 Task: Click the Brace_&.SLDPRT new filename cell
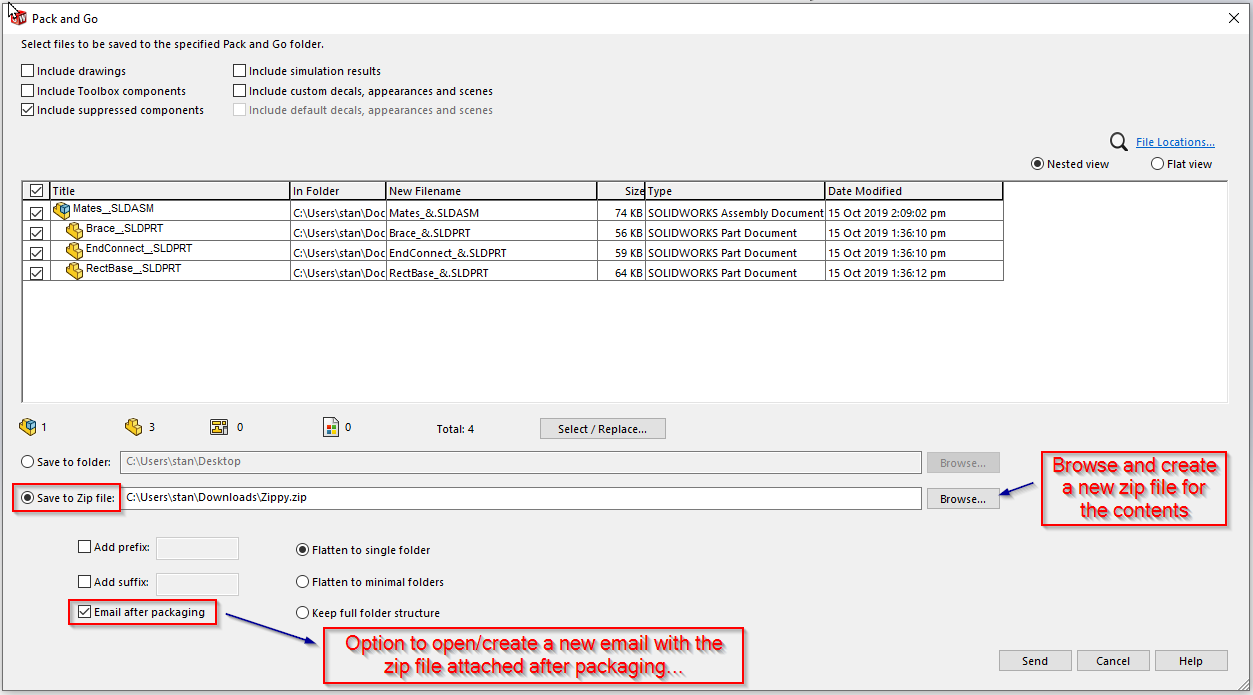click(491, 233)
